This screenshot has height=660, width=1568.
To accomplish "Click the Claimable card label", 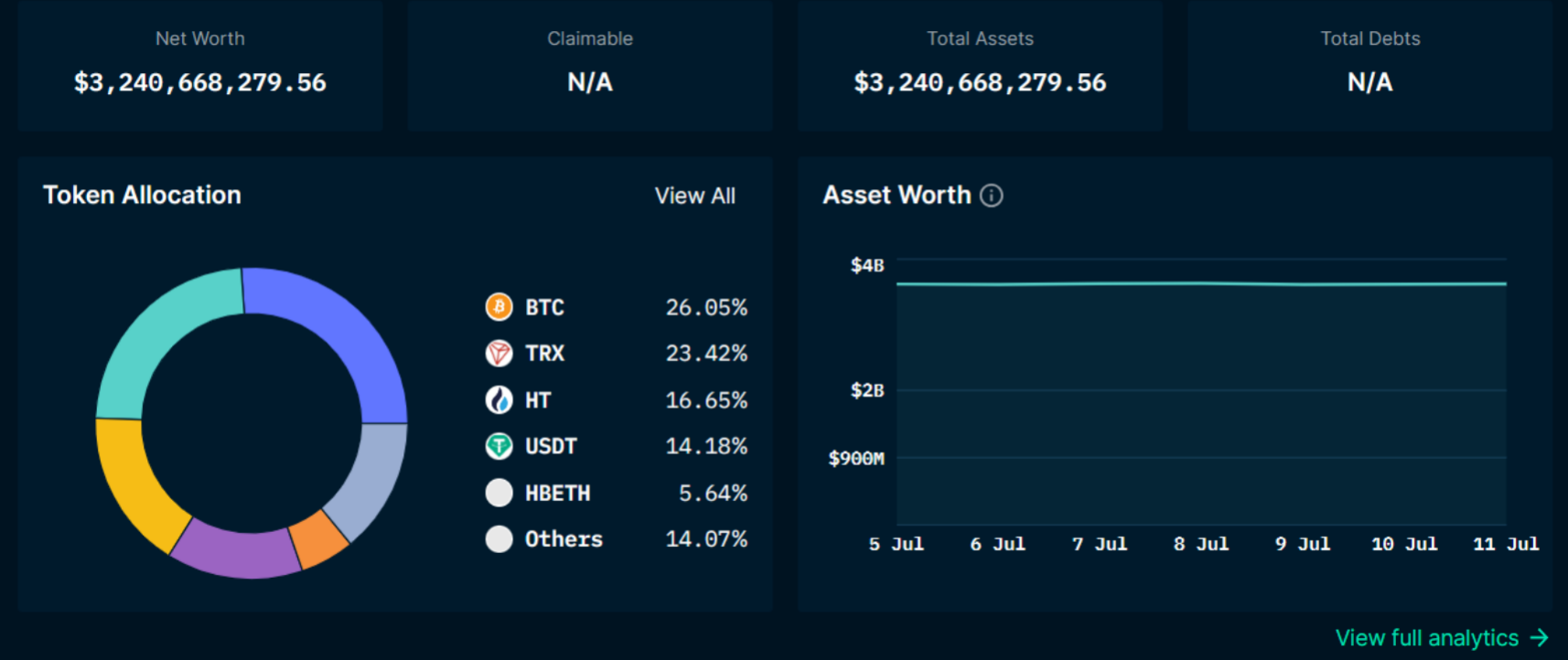I will tap(590, 38).
